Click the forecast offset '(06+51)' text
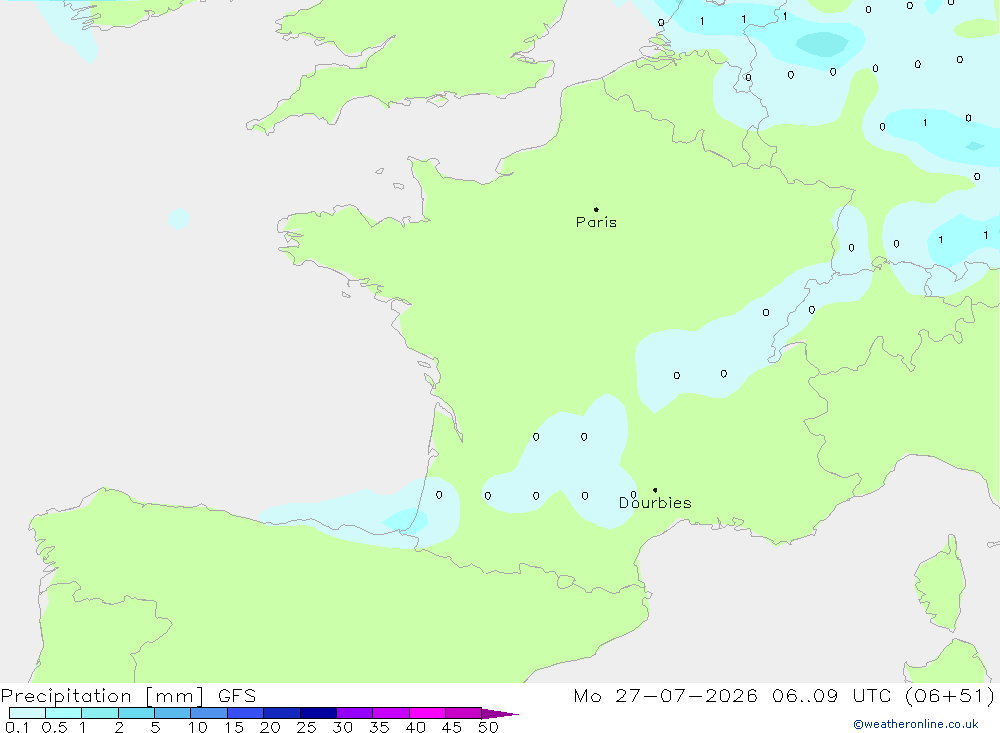Screen dimensions: 1000x733 (949, 696)
